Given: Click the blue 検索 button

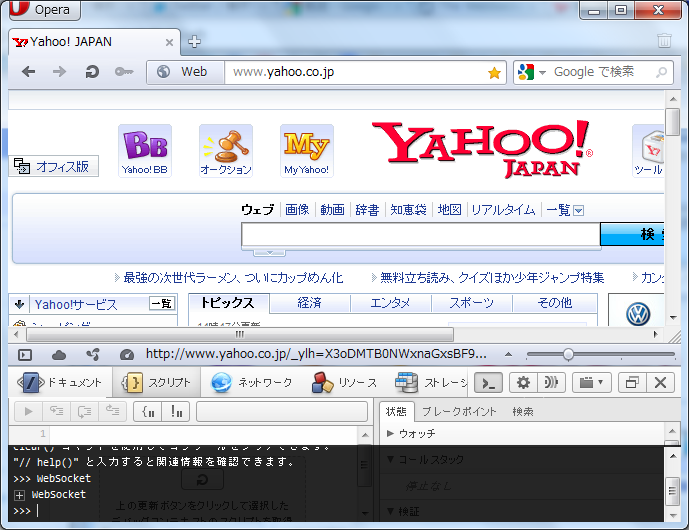Looking at the screenshot, I should click(632, 234).
